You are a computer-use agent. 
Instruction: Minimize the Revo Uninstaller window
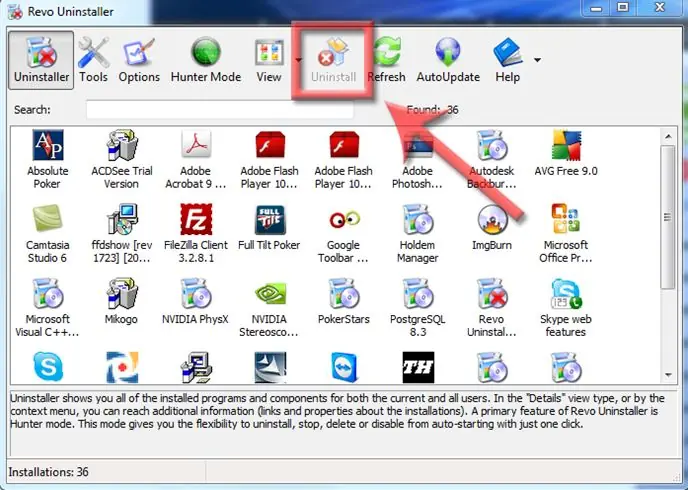595,7
